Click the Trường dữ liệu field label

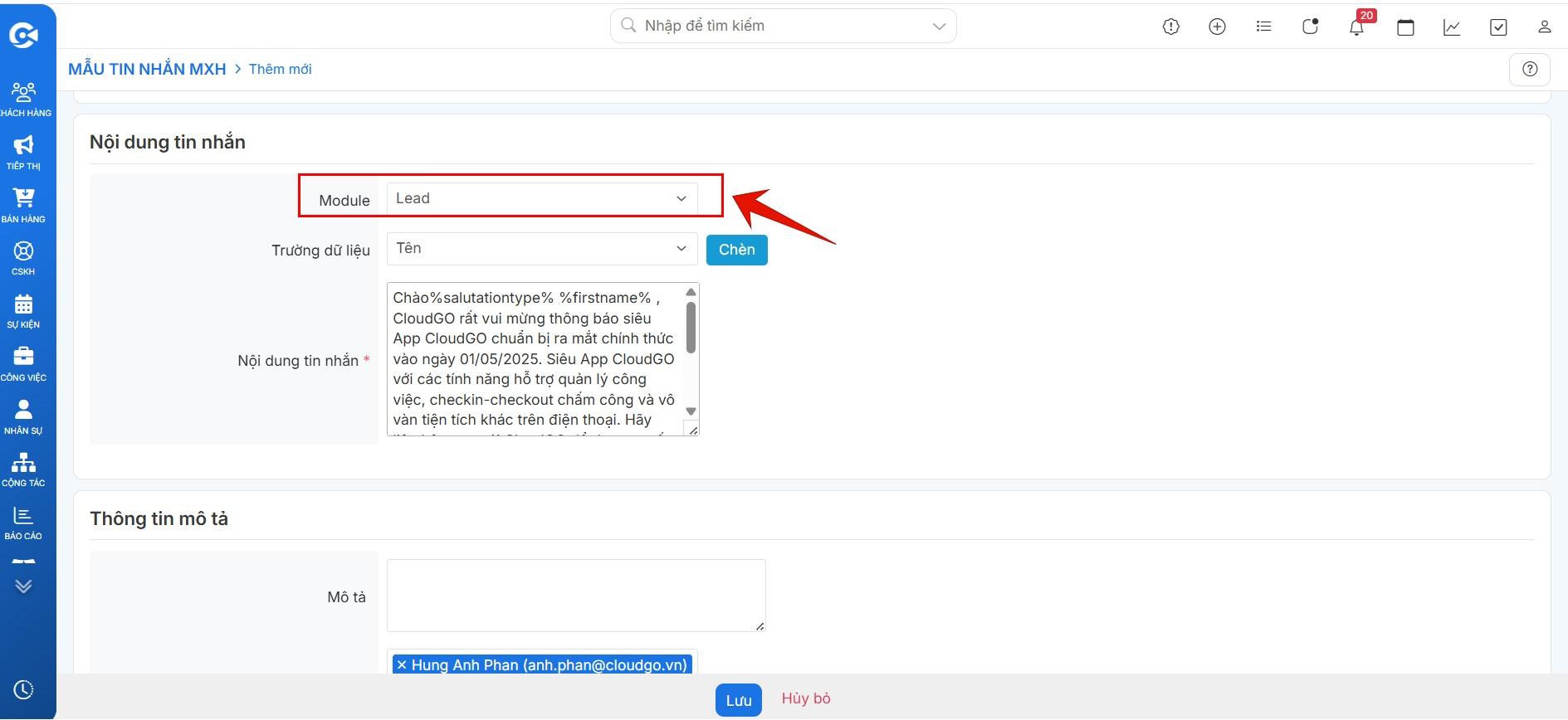tap(320, 250)
